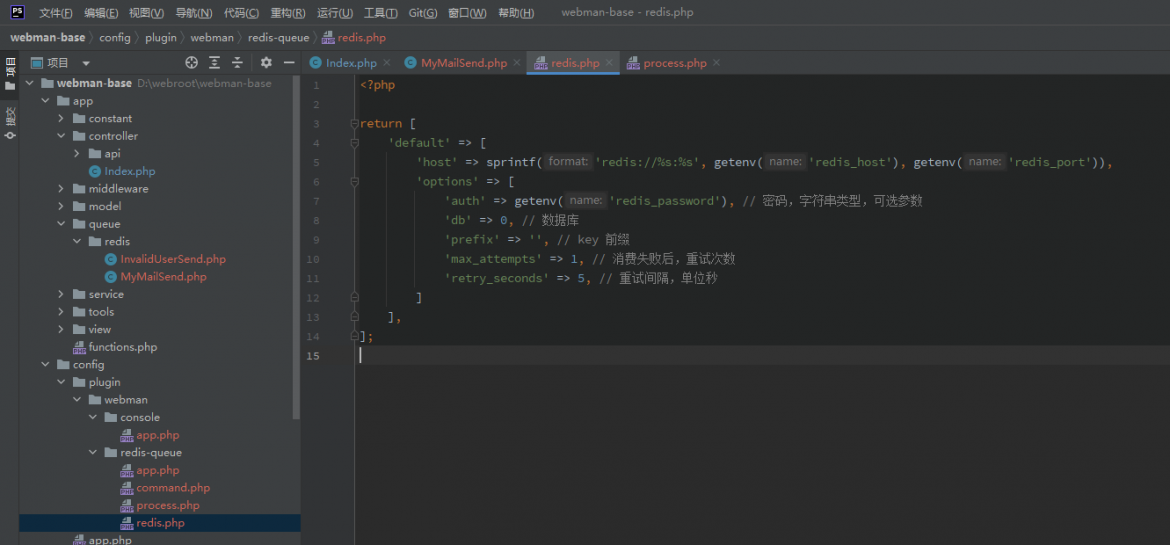This screenshot has width=1170, height=545.
Task: Click webman-base breadcrumb
Action: click(x=48, y=37)
